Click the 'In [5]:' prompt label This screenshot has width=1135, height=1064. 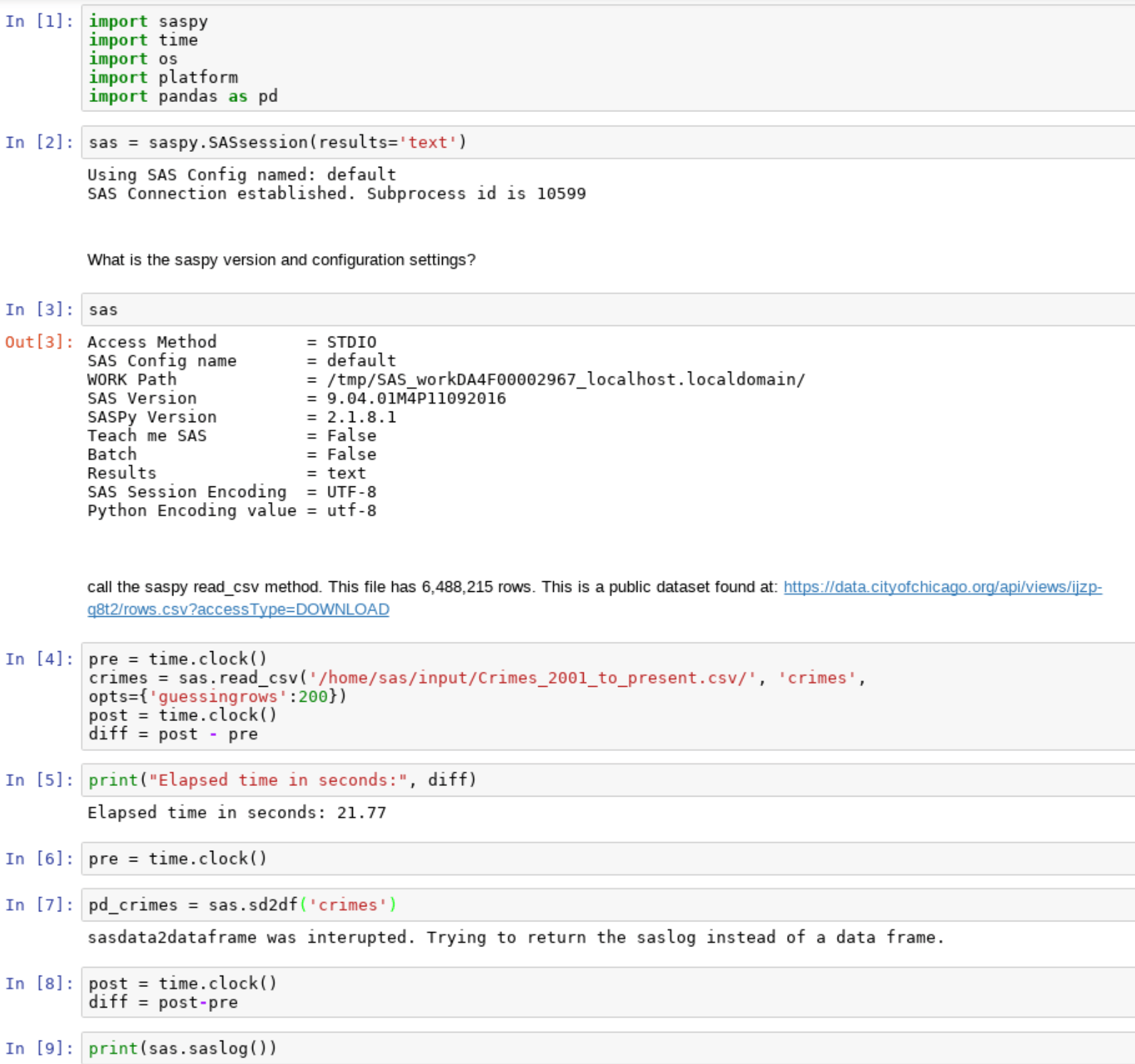coord(39,780)
